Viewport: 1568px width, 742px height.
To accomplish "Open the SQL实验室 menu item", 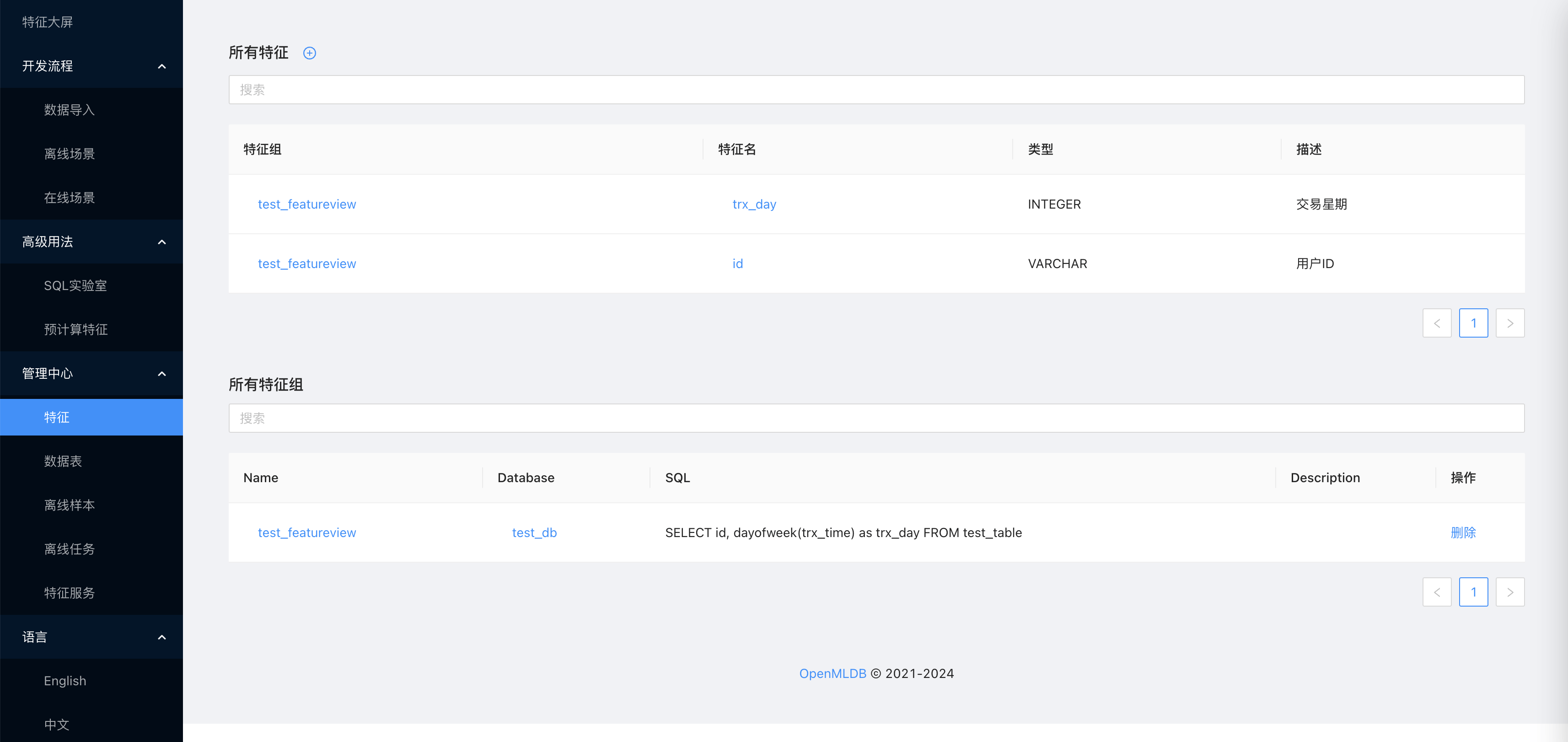I will point(75,285).
